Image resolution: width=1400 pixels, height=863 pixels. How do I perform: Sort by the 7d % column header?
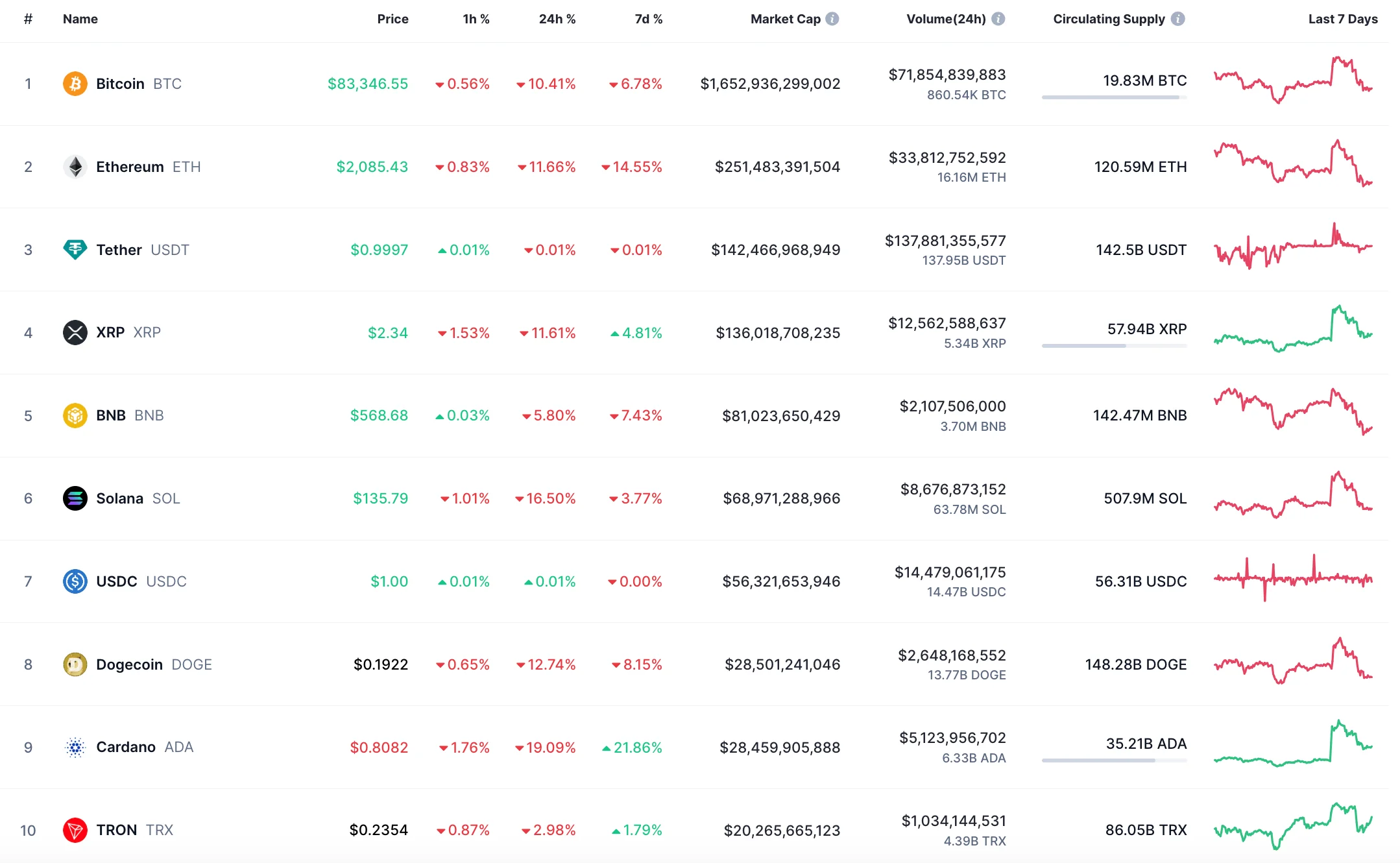pyautogui.click(x=648, y=19)
